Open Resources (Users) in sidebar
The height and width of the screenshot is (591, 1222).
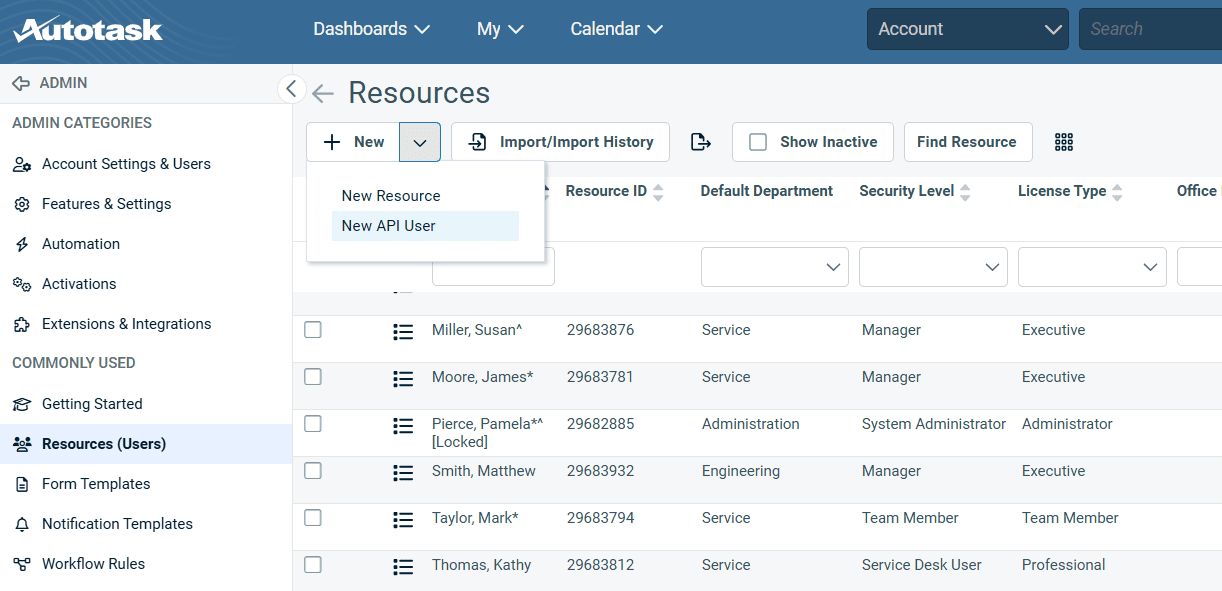point(146,444)
